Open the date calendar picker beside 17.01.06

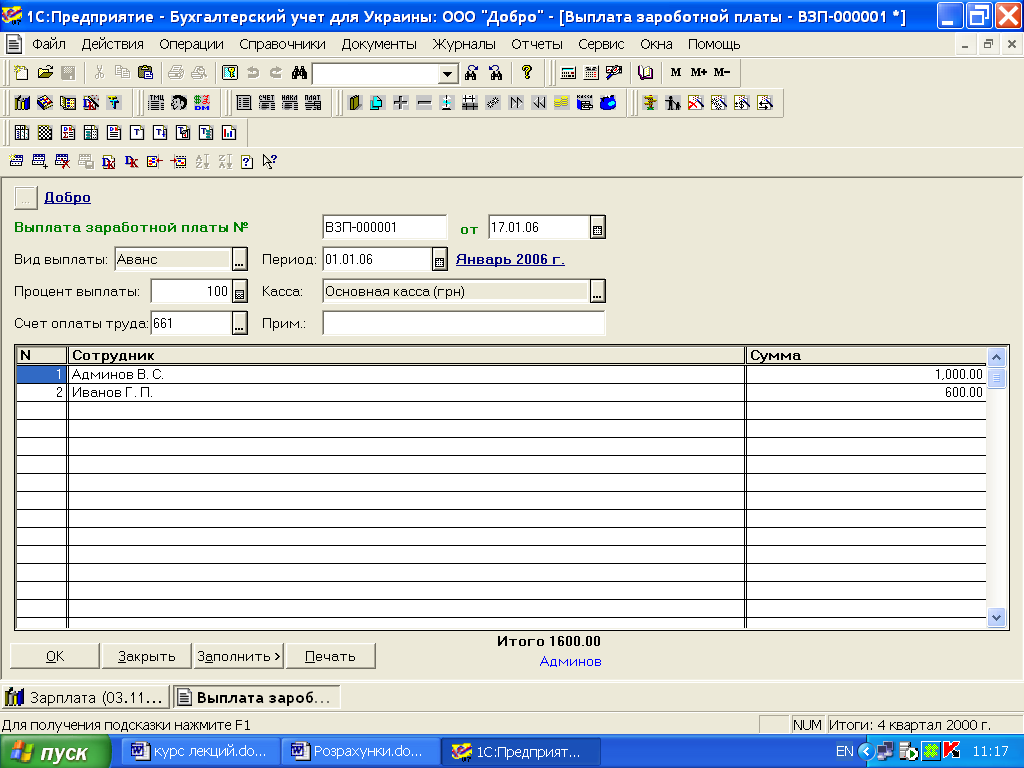coord(598,228)
